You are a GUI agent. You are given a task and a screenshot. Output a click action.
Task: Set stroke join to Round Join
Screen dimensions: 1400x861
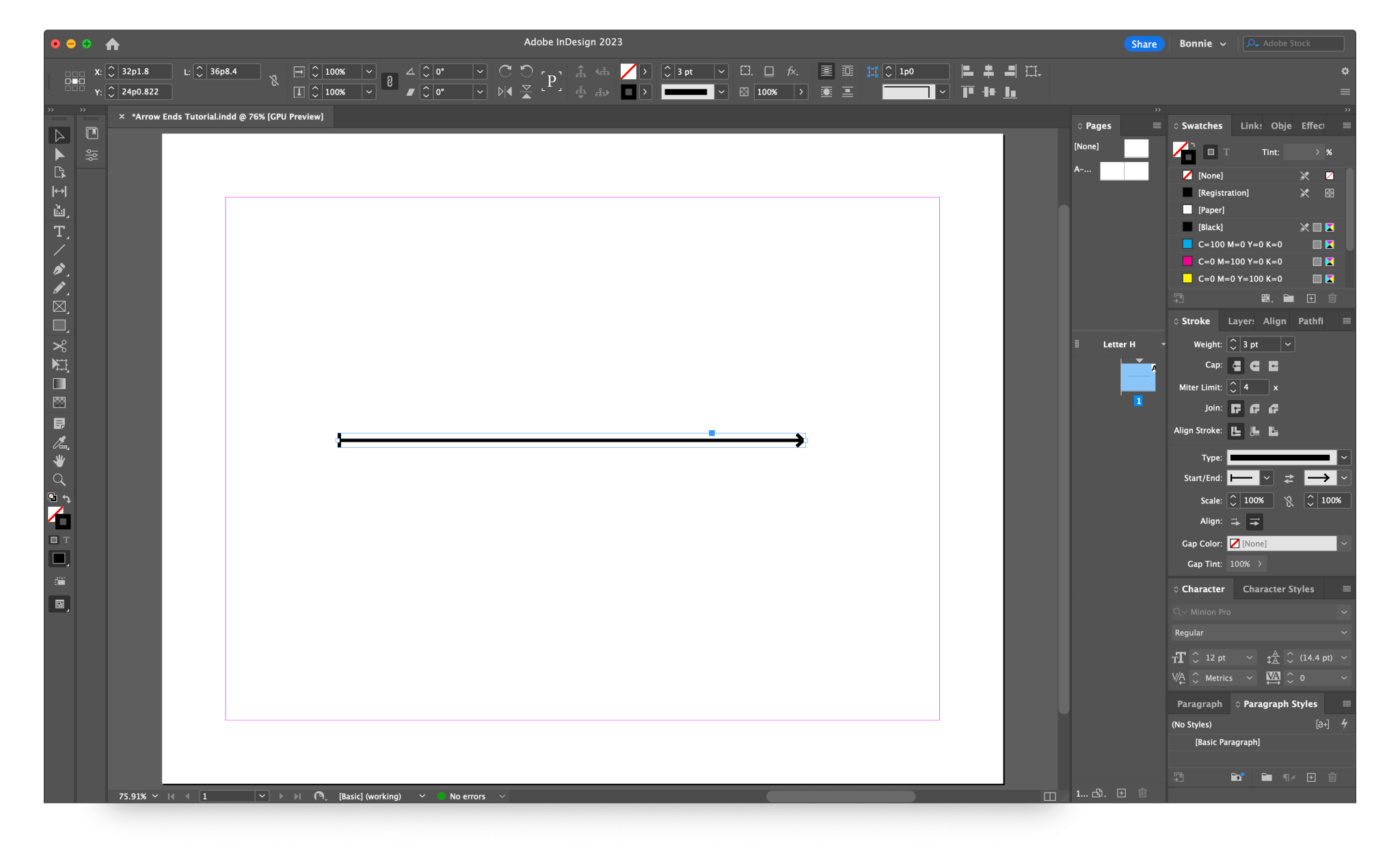[x=1254, y=408]
